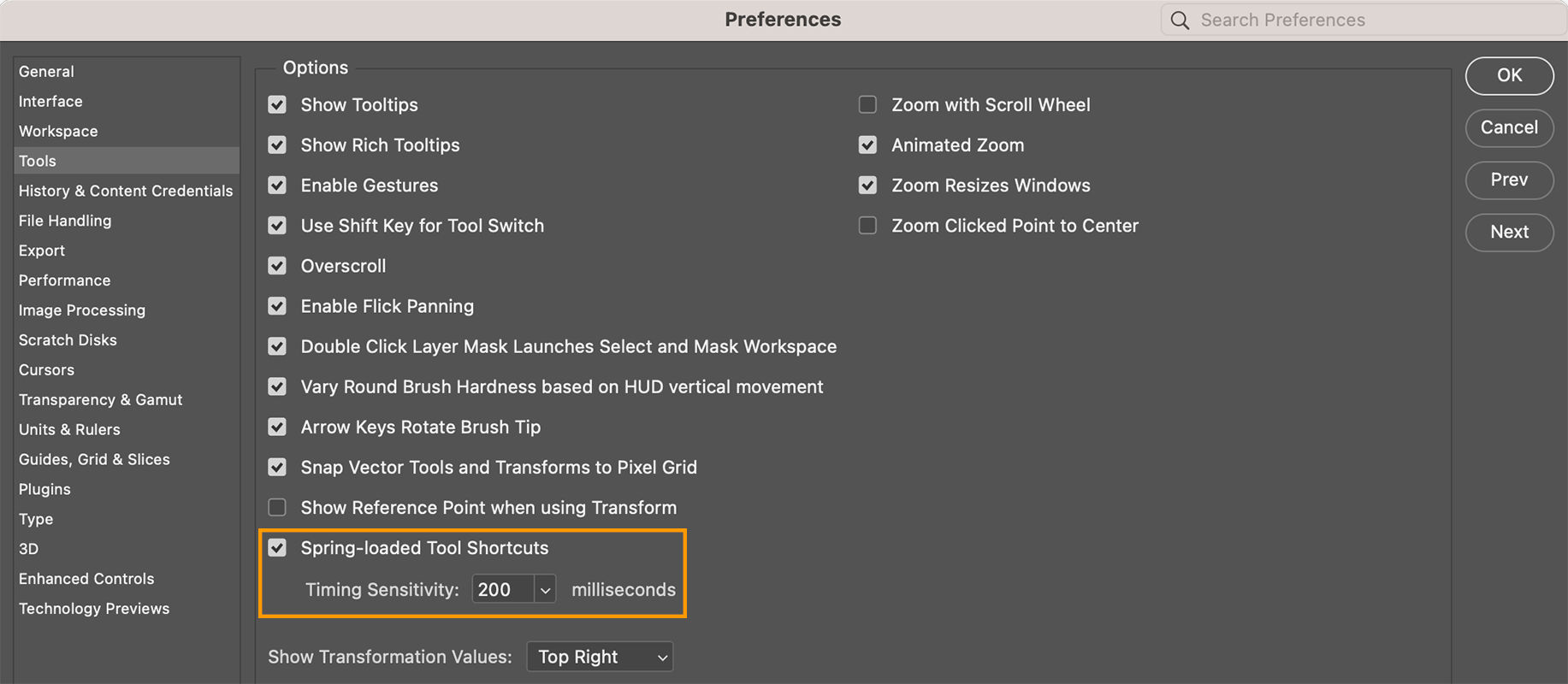
Task: Advance with the Next button
Action: tap(1509, 232)
